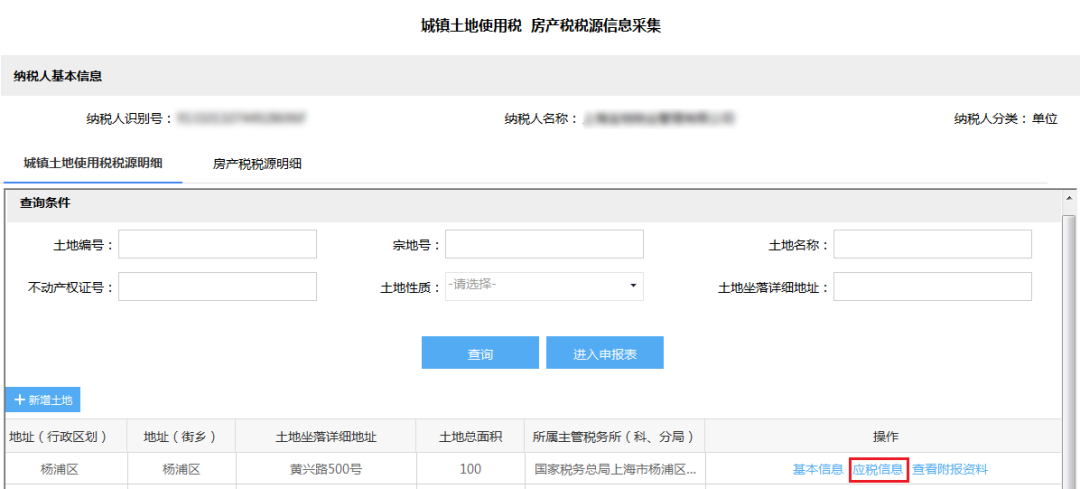Click the 土地坐落详细地址 column header
The image size is (1080, 489).
(326, 437)
